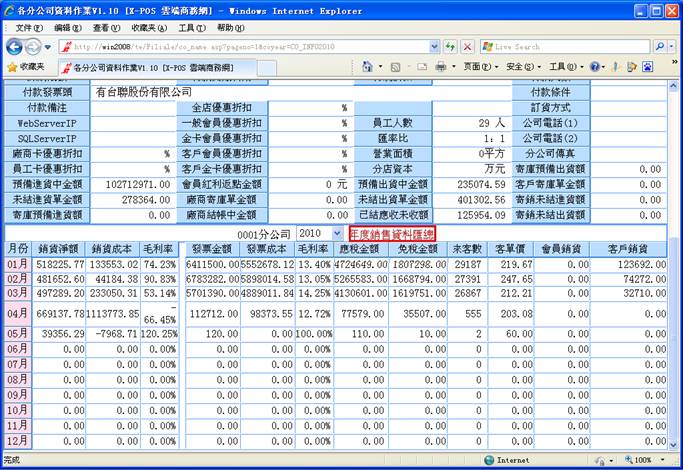Viewport: 683px width, 470px height.
Task: Expand the 頁面 (Page) command dropdown
Action: (478, 67)
